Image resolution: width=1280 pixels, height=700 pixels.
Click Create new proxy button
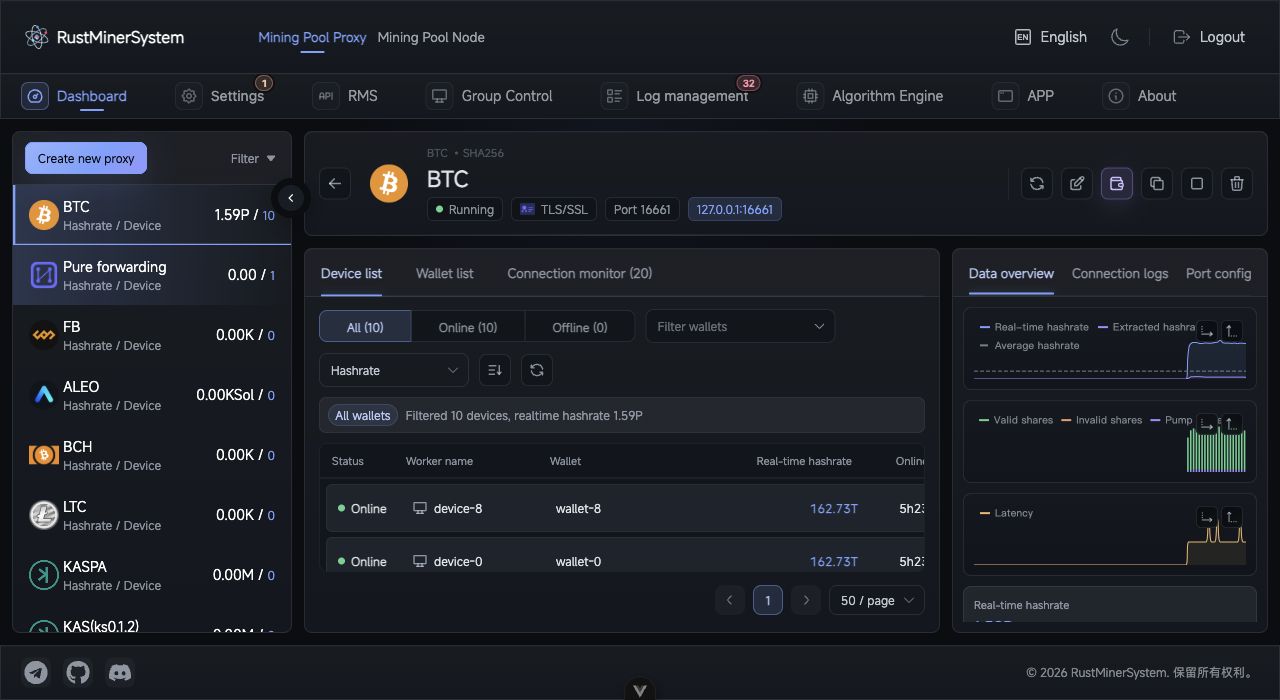86,158
